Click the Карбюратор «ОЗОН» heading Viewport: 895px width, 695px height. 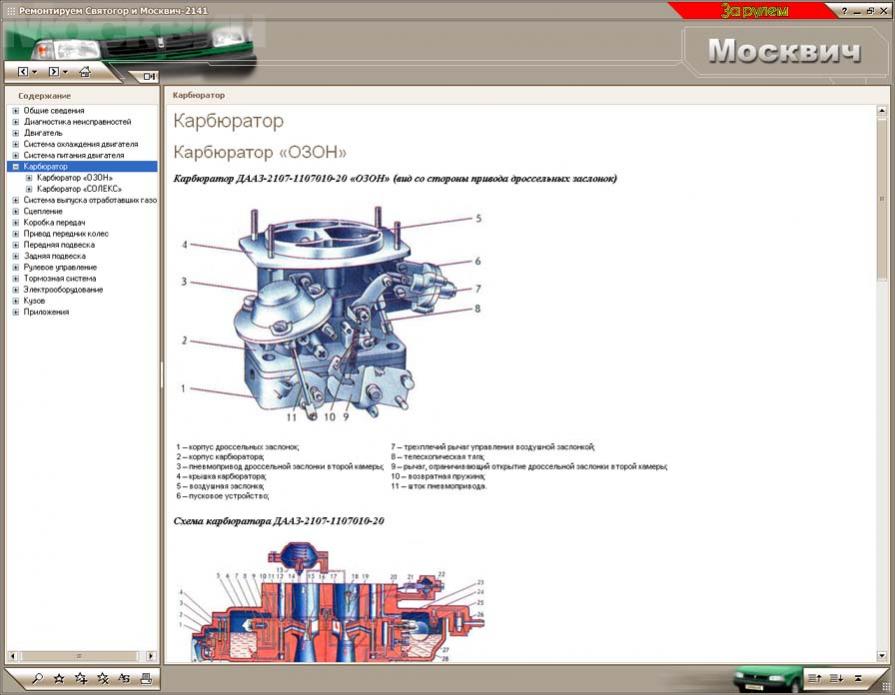260,152
